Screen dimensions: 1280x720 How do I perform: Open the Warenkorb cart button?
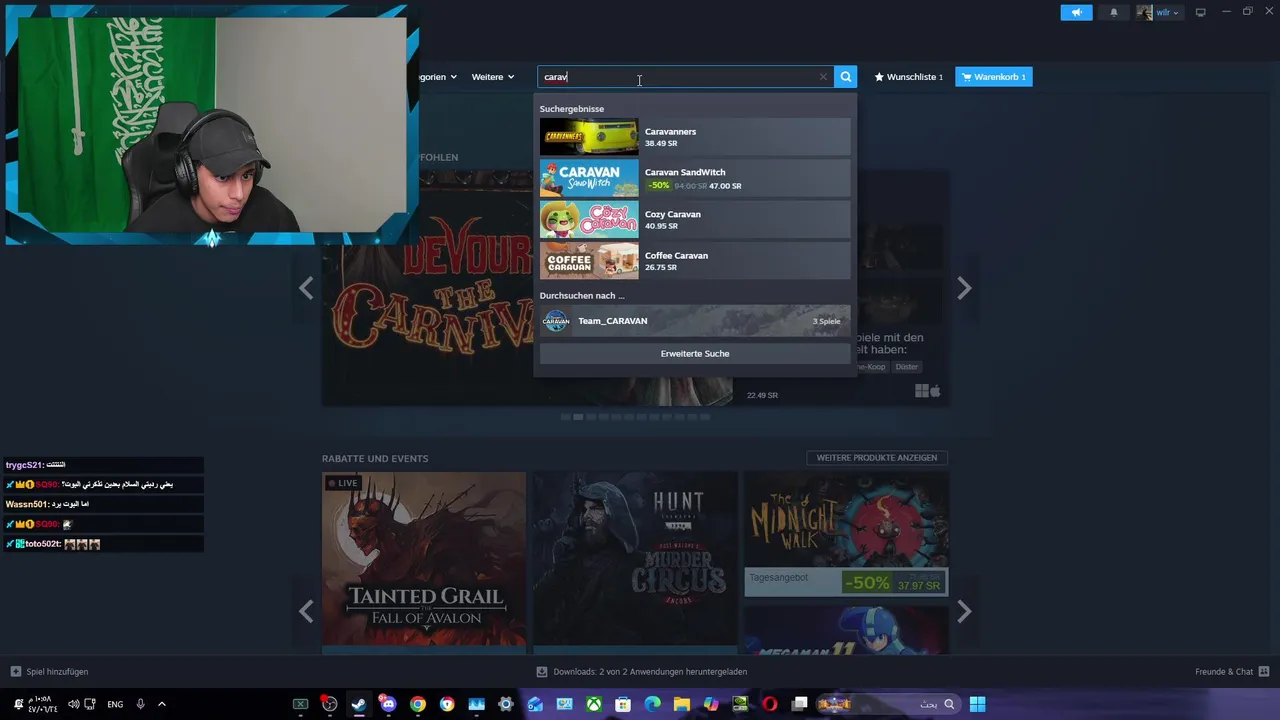point(994,77)
